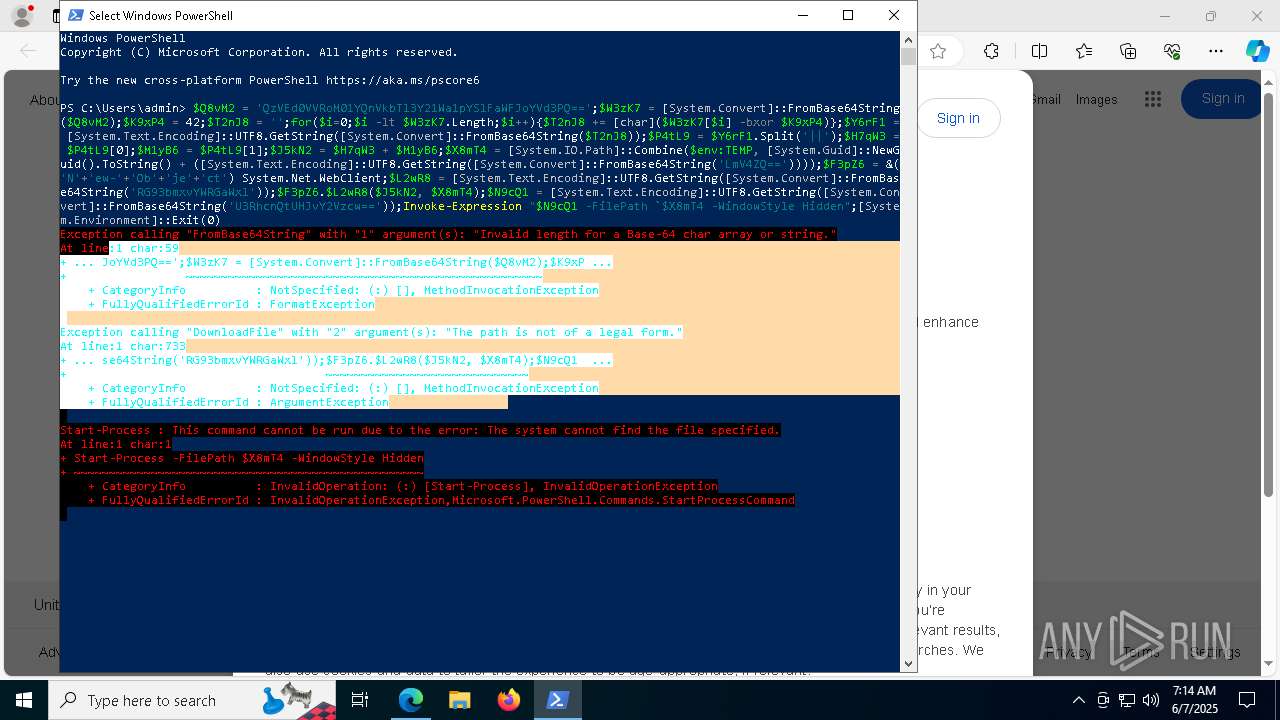This screenshot has height=720, width=1280.
Task: Click the taskbar search box
Action: pos(194,700)
